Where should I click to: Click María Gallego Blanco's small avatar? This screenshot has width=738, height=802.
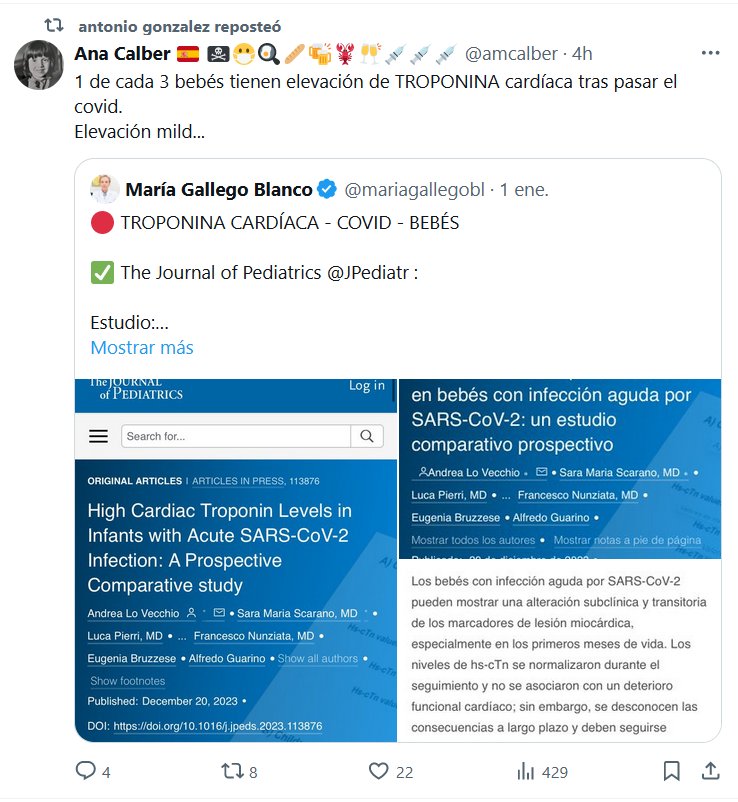[104, 189]
